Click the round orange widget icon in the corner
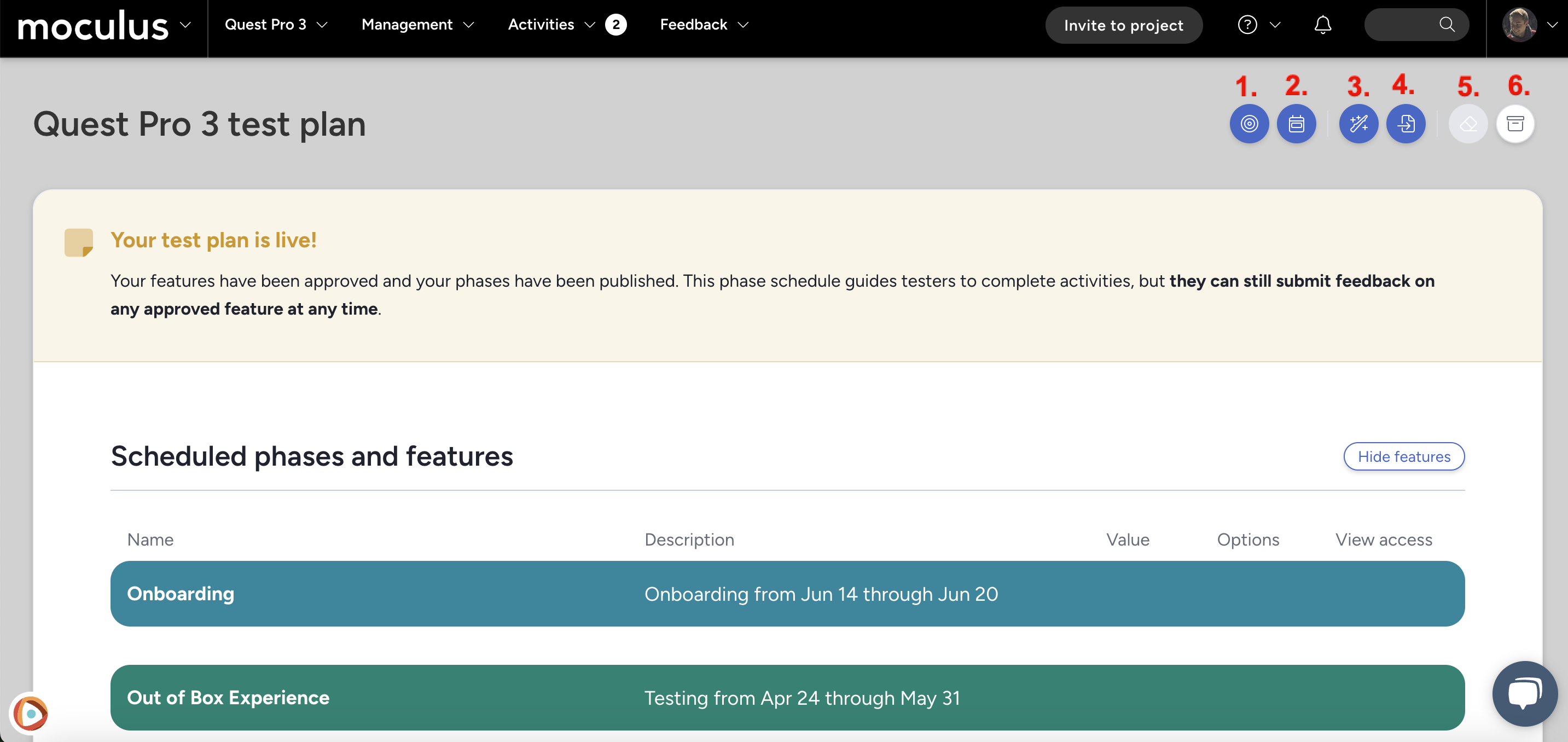Image resolution: width=1568 pixels, height=742 pixels. tap(30, 712)
